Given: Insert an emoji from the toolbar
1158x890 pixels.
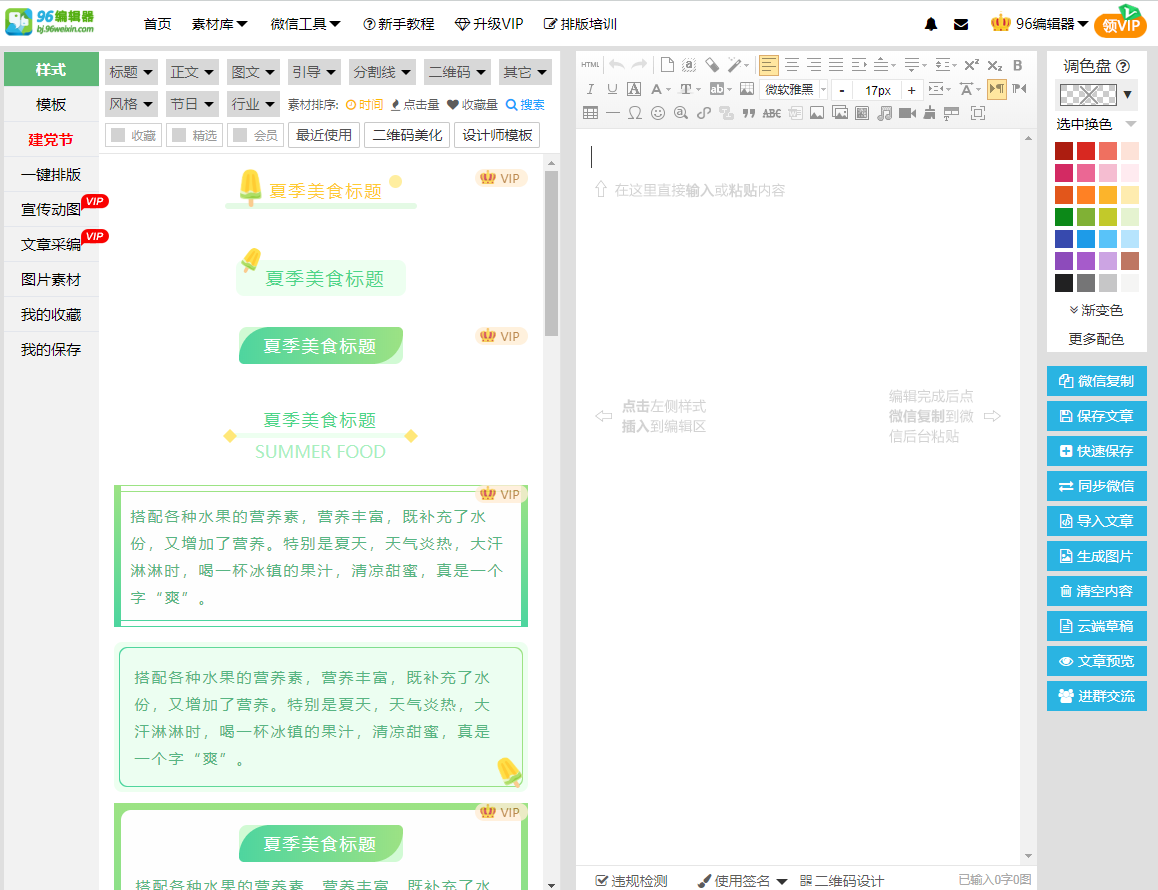Looking at the screenshot, I should pos(657,112).
